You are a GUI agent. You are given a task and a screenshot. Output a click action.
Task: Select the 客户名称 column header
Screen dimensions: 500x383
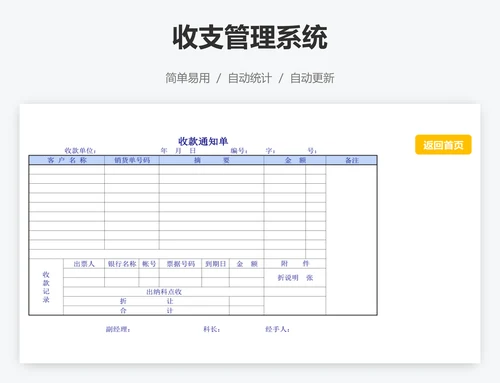point(67,160)
